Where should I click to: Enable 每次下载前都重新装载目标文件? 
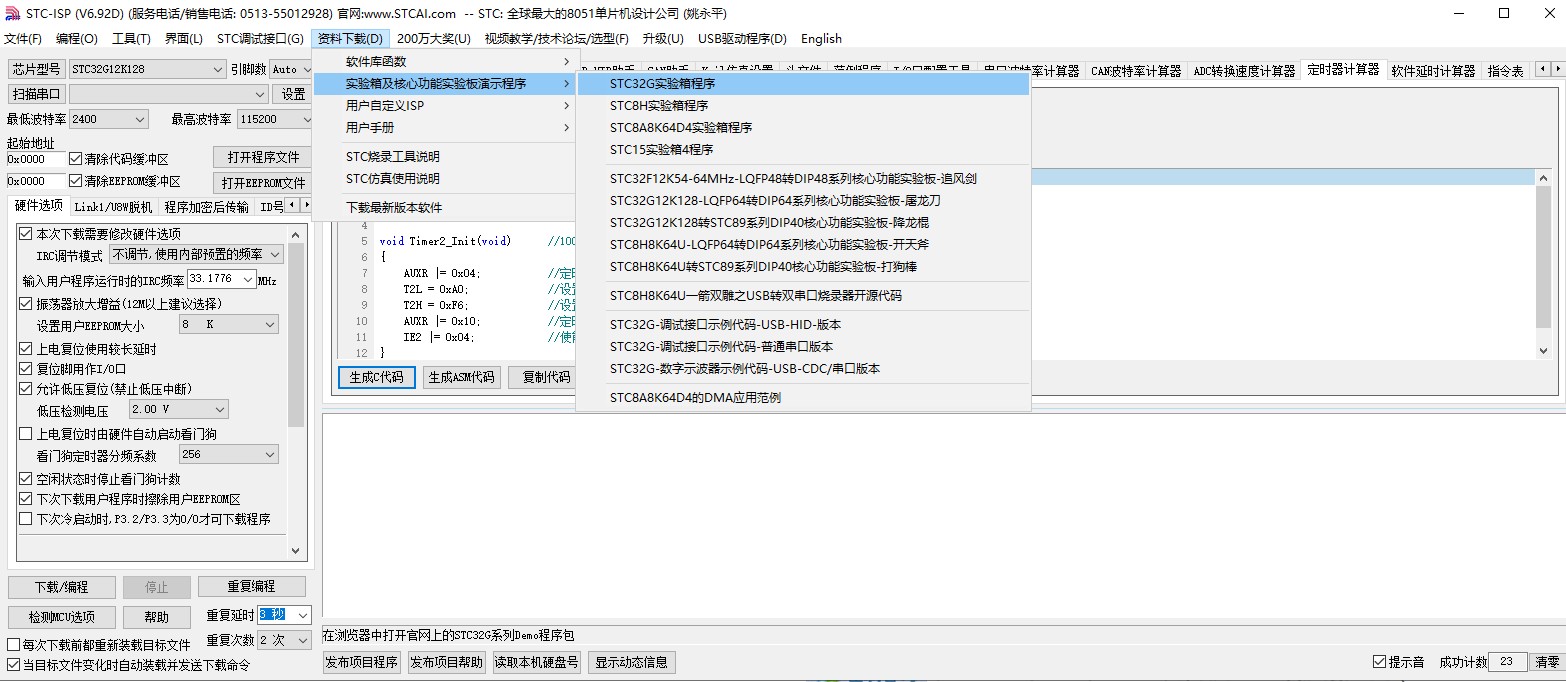tap(14, 645)
